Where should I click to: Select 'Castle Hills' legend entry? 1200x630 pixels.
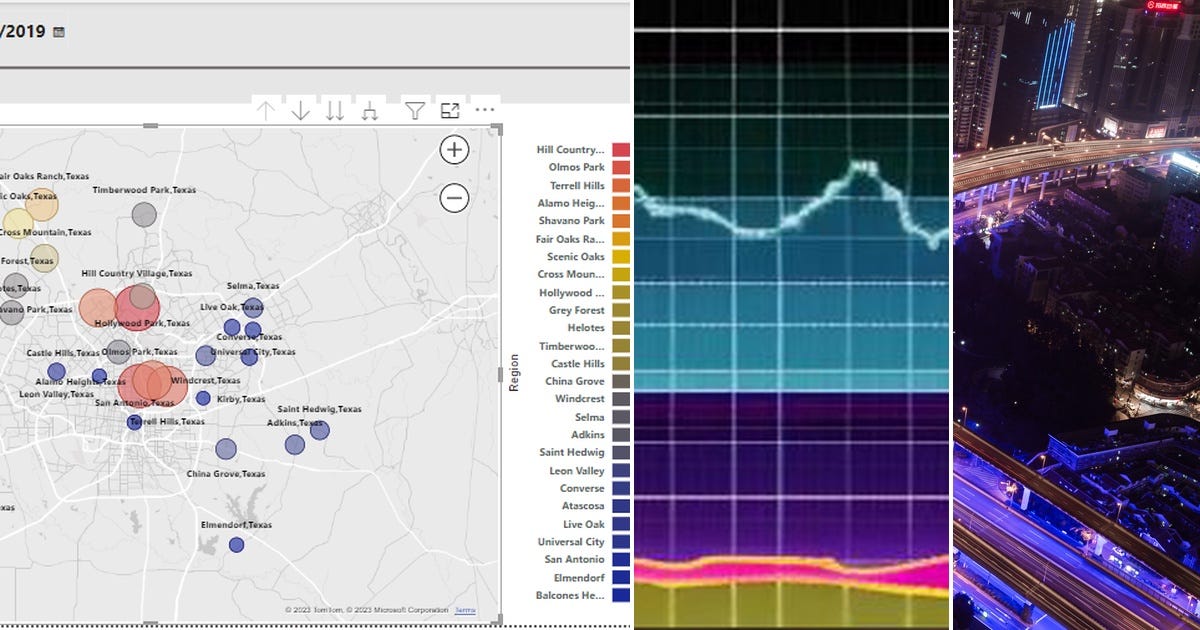[x=578, y=364]
